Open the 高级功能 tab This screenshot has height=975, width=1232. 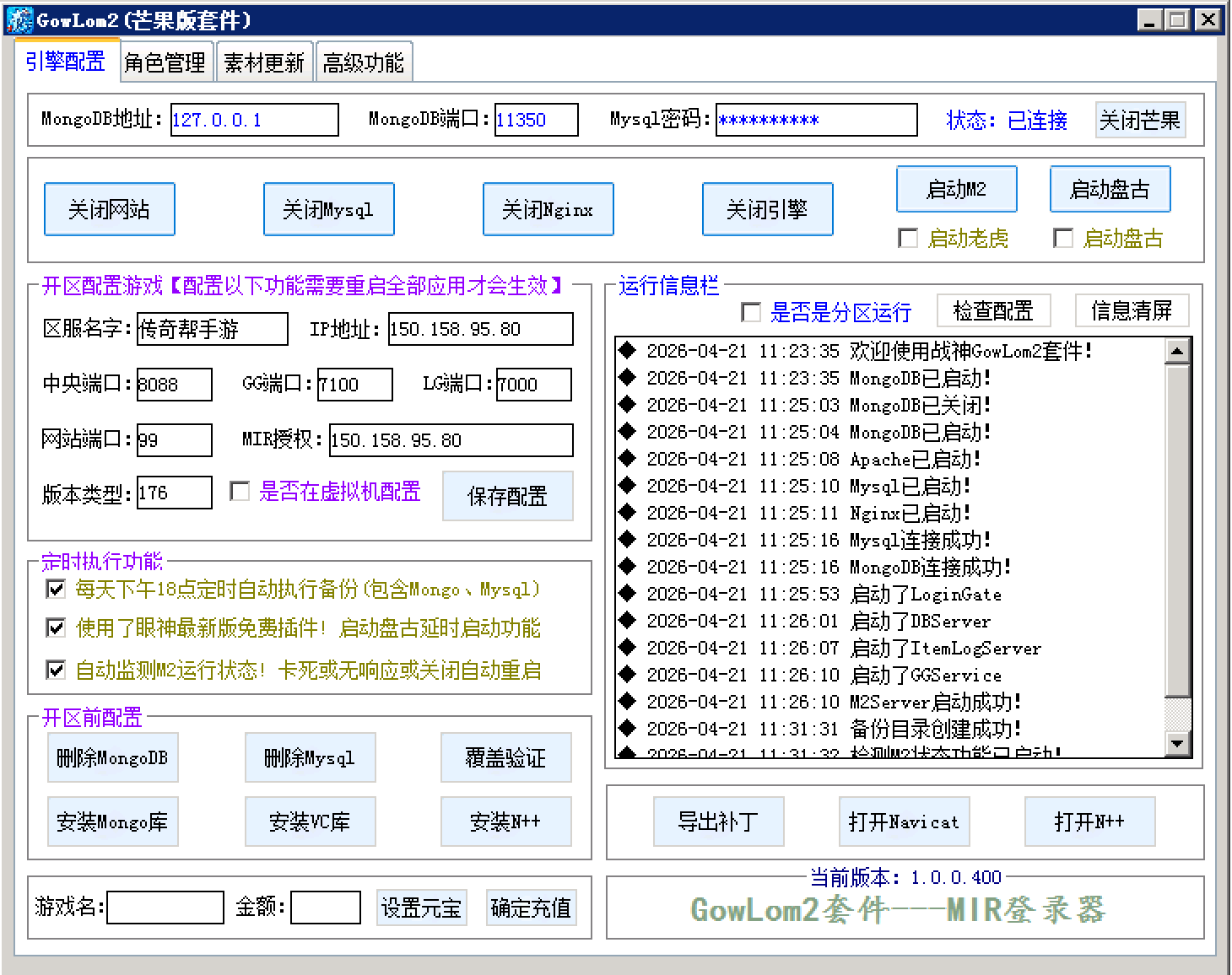point(364,60)
